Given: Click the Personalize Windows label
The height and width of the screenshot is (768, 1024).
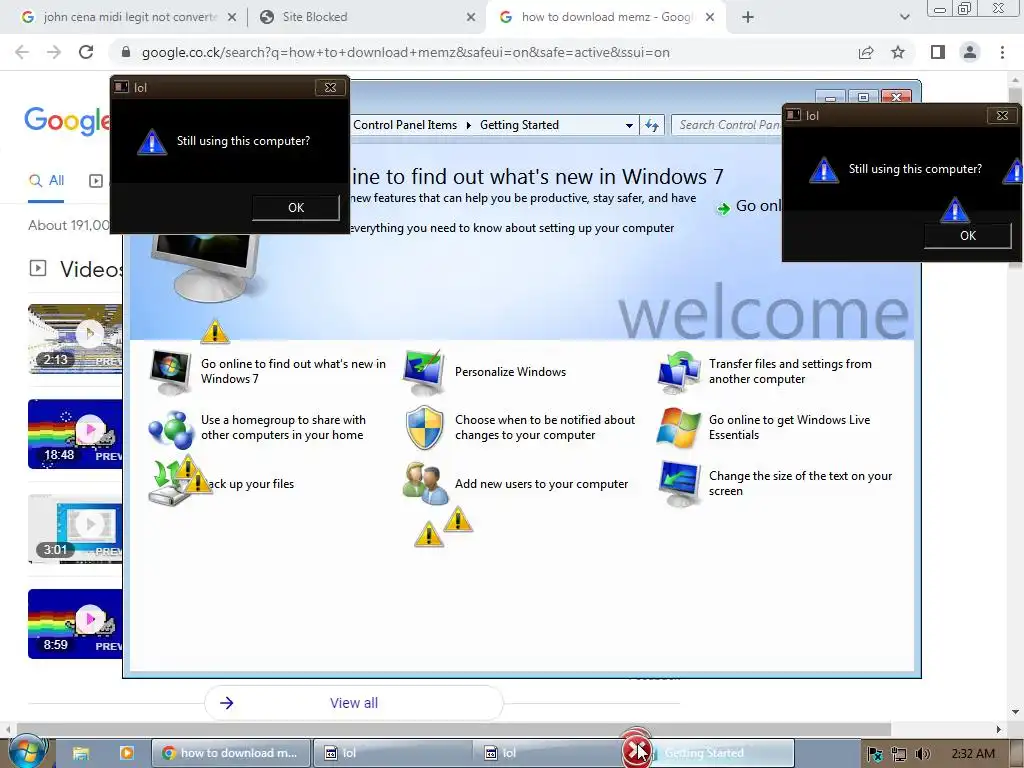Looking at the screenshot, I should 511,372.
